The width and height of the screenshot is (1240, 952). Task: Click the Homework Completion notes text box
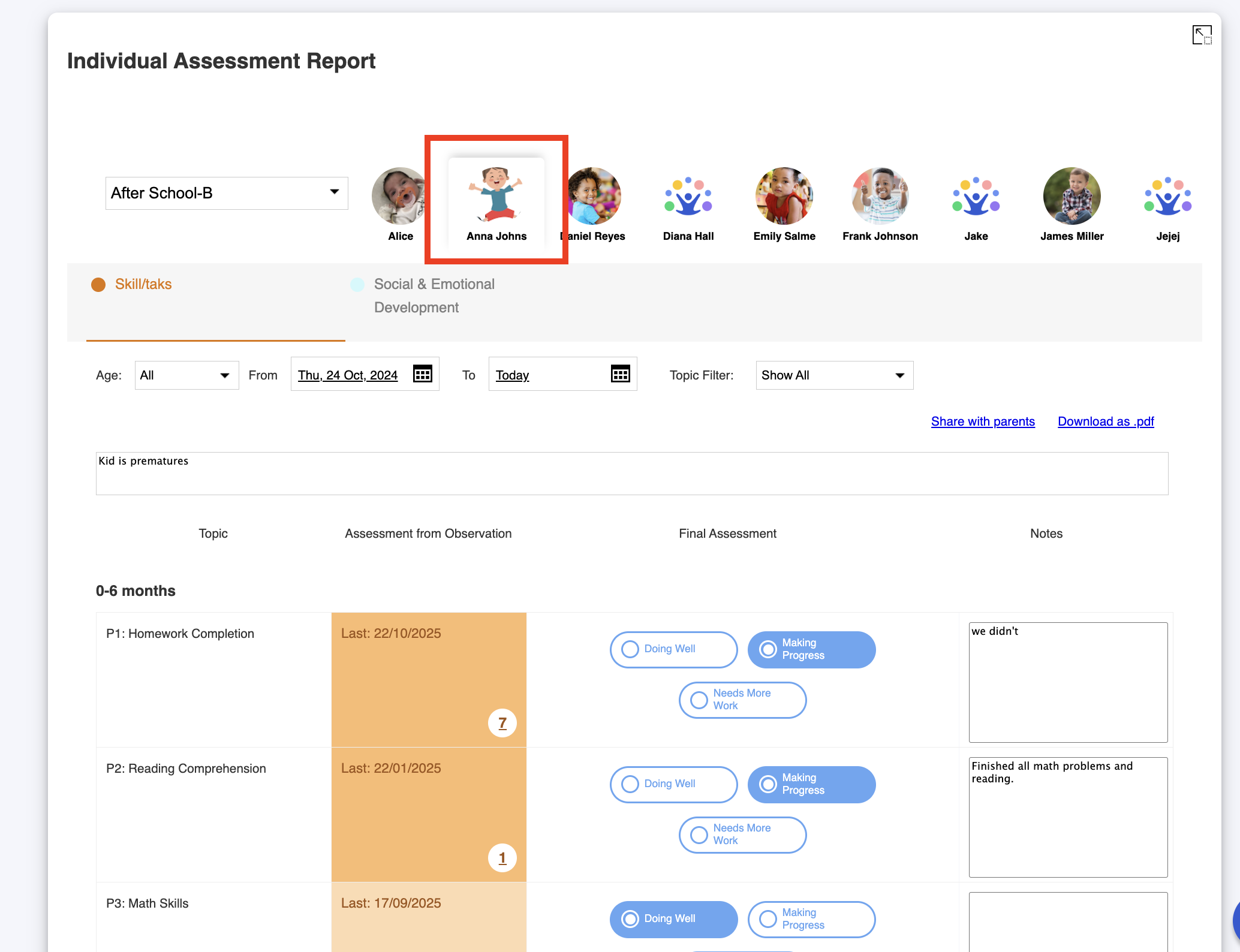(x=1068, y=682)
